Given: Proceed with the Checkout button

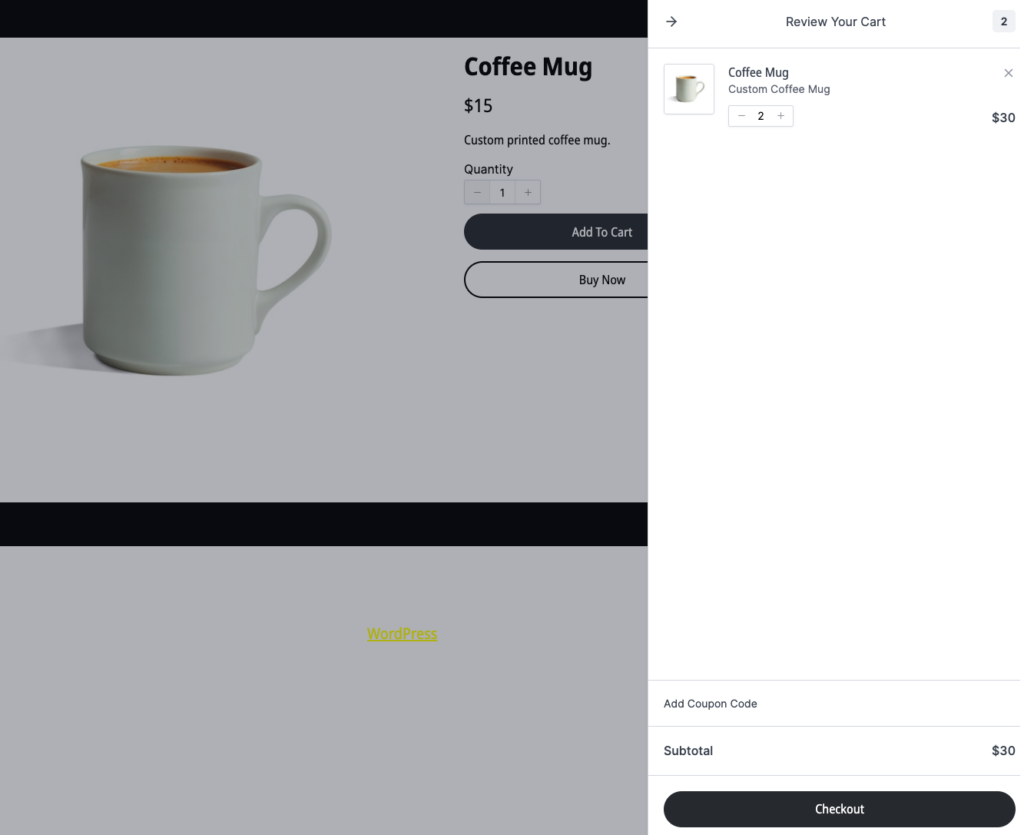Looking at the screenshot, I should coord(839,809).
